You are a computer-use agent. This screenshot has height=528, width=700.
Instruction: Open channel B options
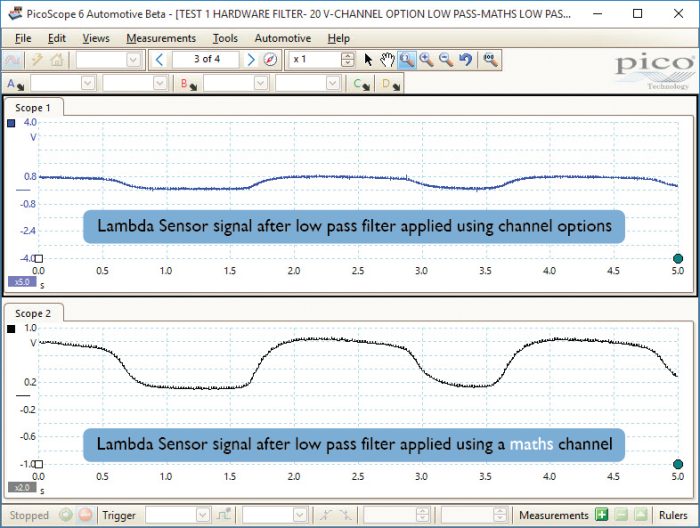(188, 84)
